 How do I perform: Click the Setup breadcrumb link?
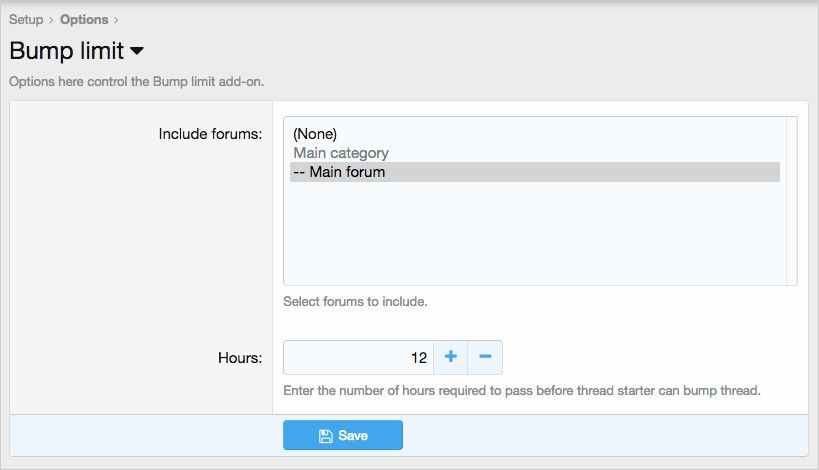(x=26, y=19)
